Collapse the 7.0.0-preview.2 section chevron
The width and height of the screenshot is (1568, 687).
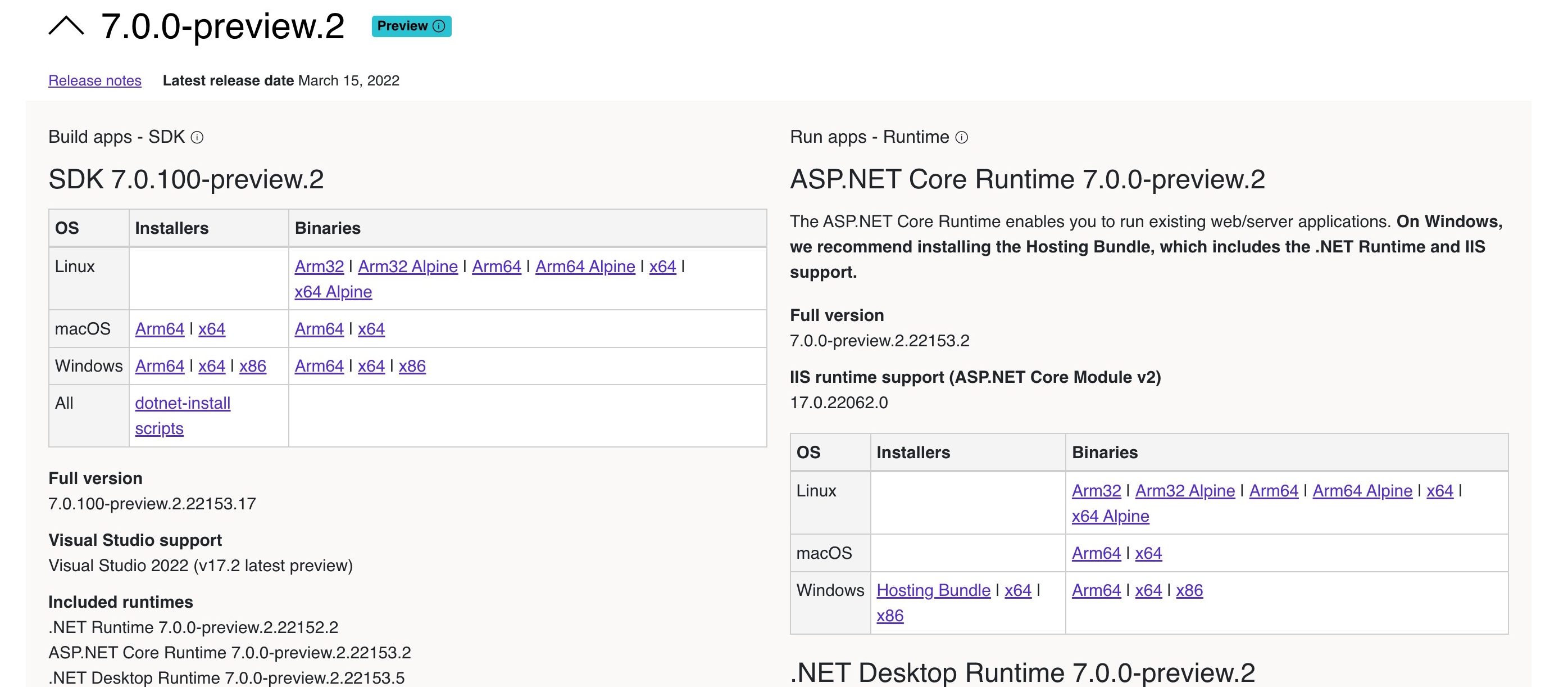click(66, 26)
